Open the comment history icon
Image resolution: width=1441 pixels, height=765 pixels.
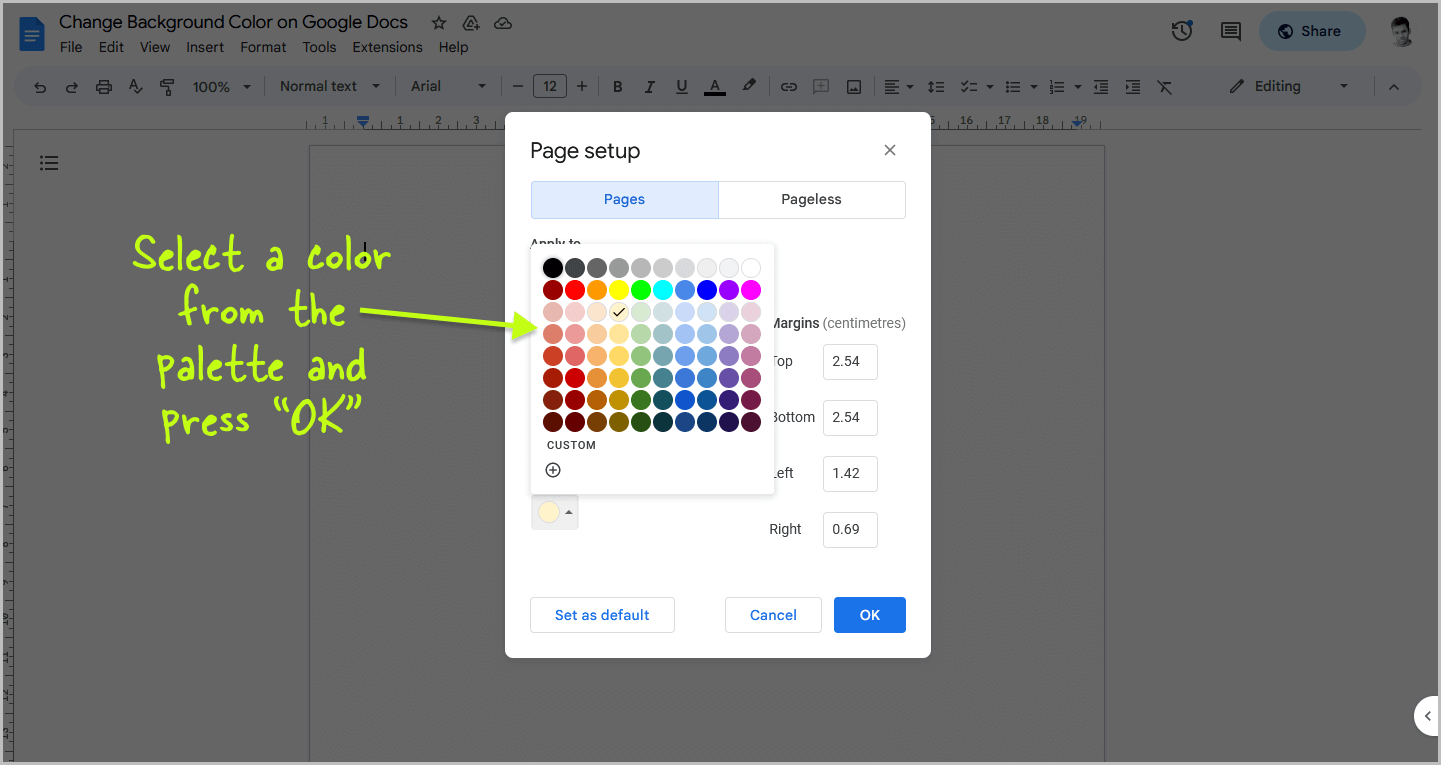(1231, 31)
